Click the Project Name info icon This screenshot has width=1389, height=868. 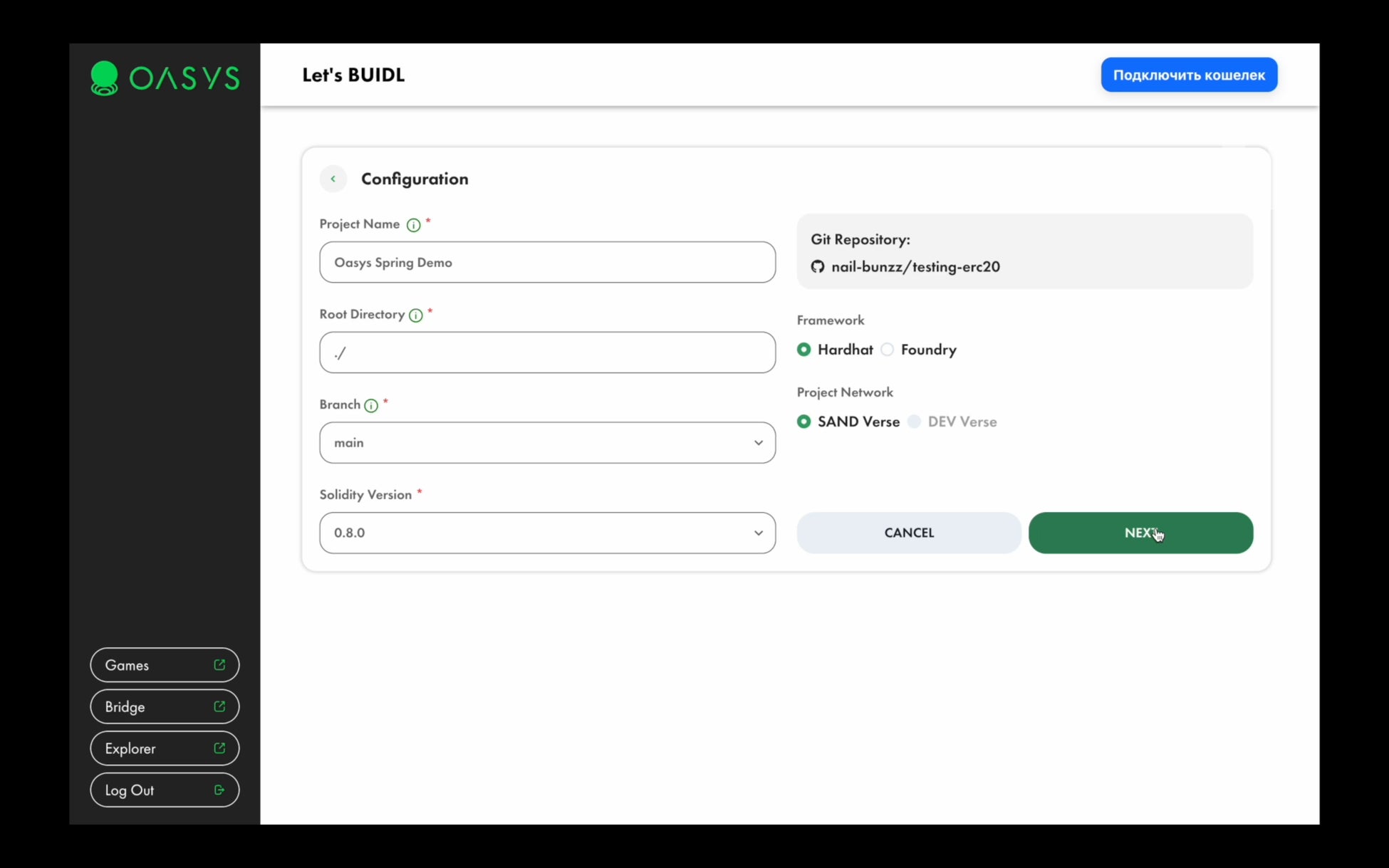pyautogui.click(x=413, y=225)
